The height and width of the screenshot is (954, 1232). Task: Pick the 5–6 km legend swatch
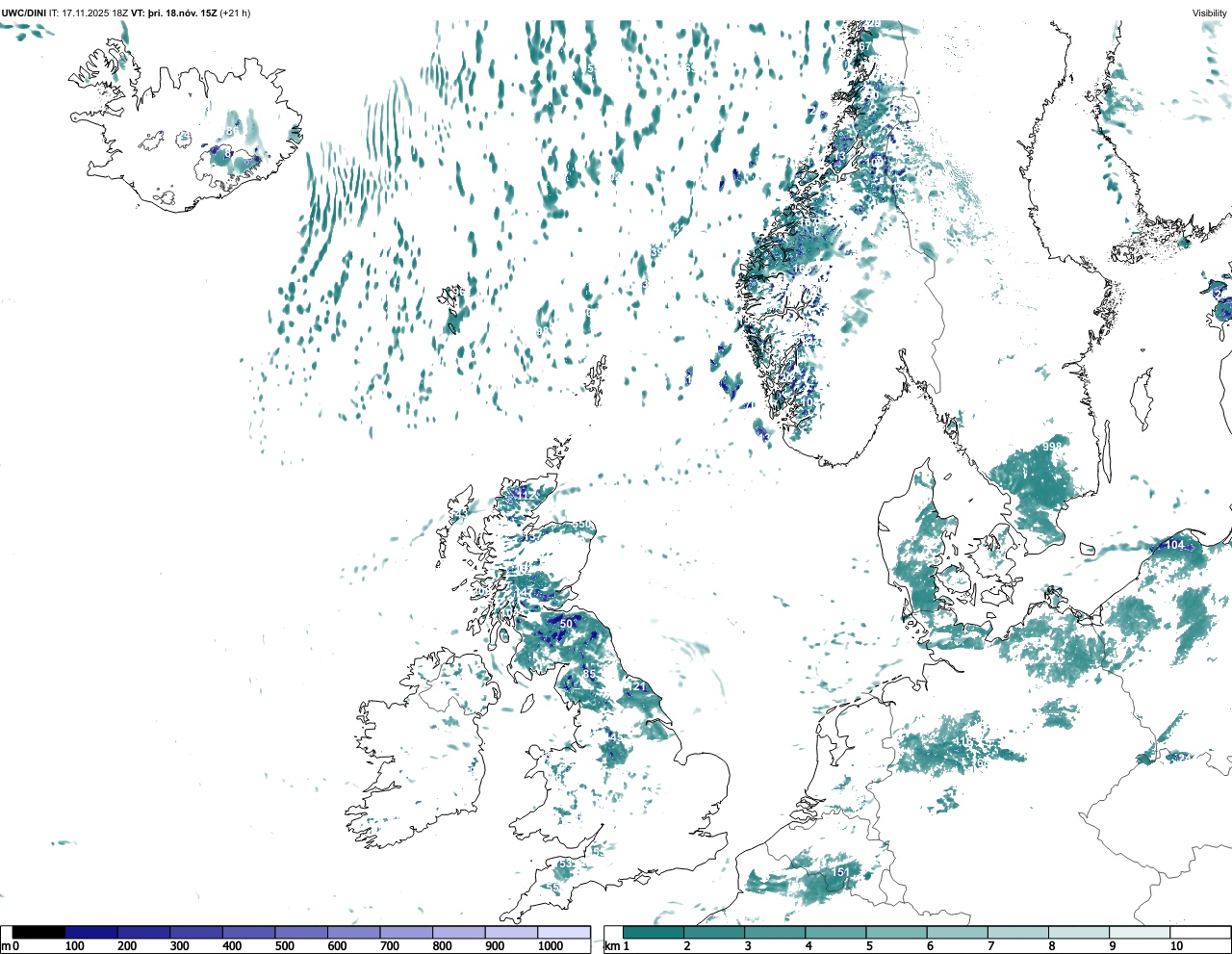896,932
